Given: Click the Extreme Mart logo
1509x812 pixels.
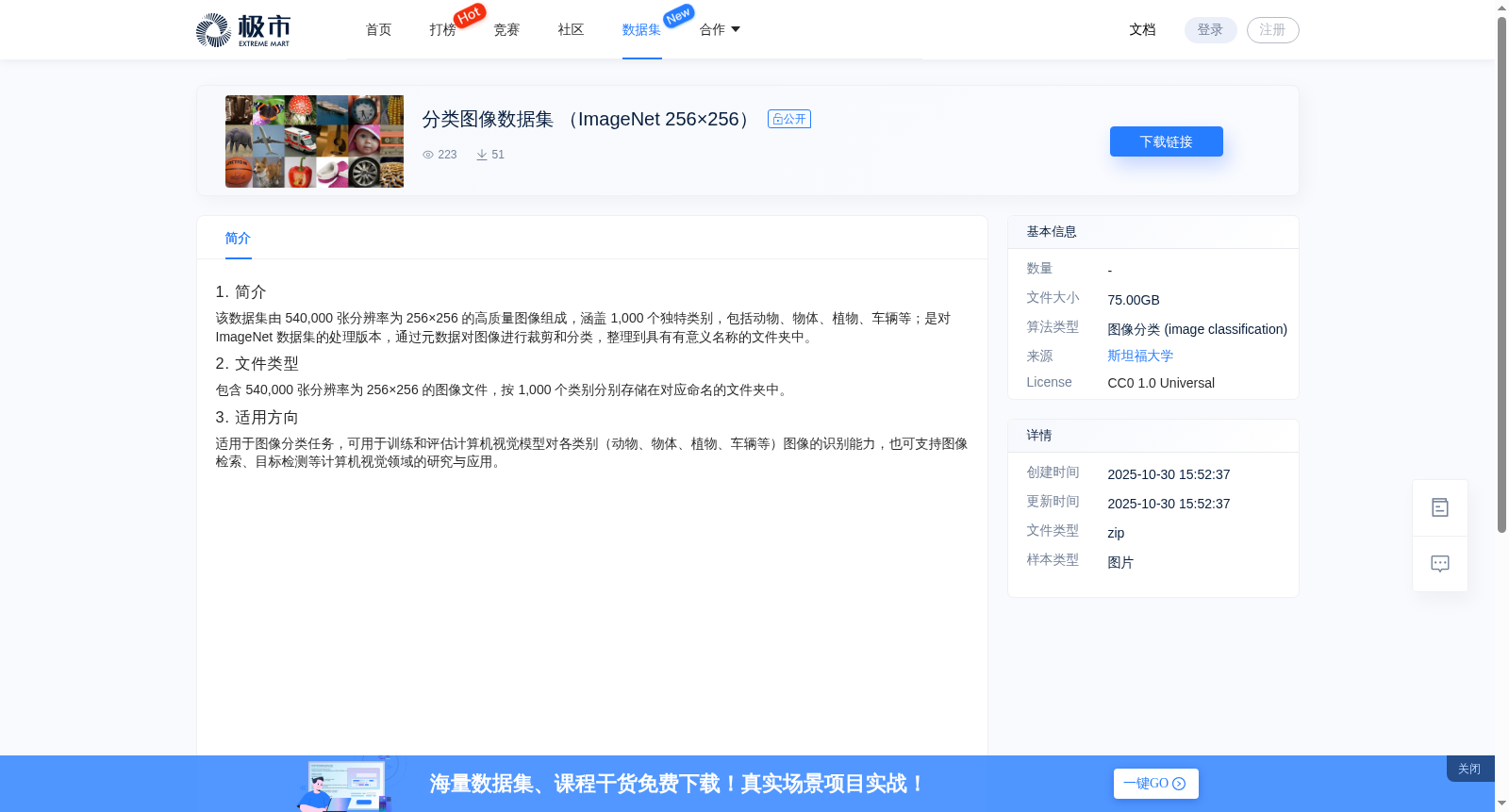Looking at the screenshot, I should click(x=242, y=30).
